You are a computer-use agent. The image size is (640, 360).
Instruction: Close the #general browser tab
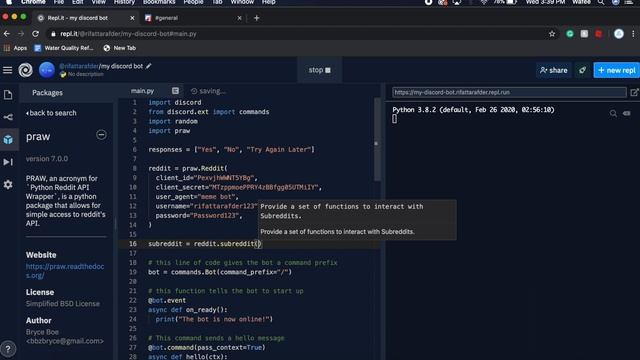239,18
